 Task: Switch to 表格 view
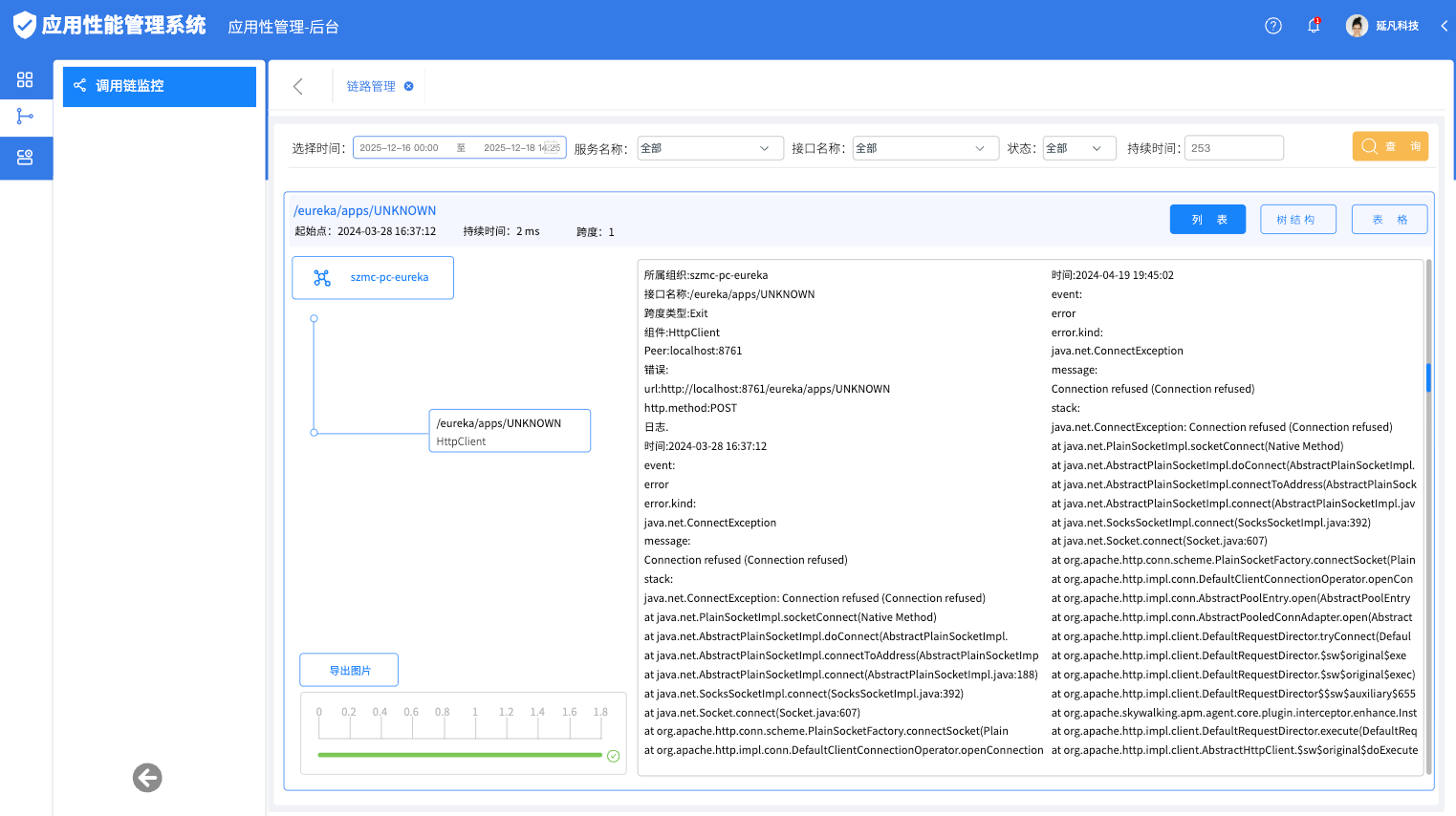(1389, 220)
